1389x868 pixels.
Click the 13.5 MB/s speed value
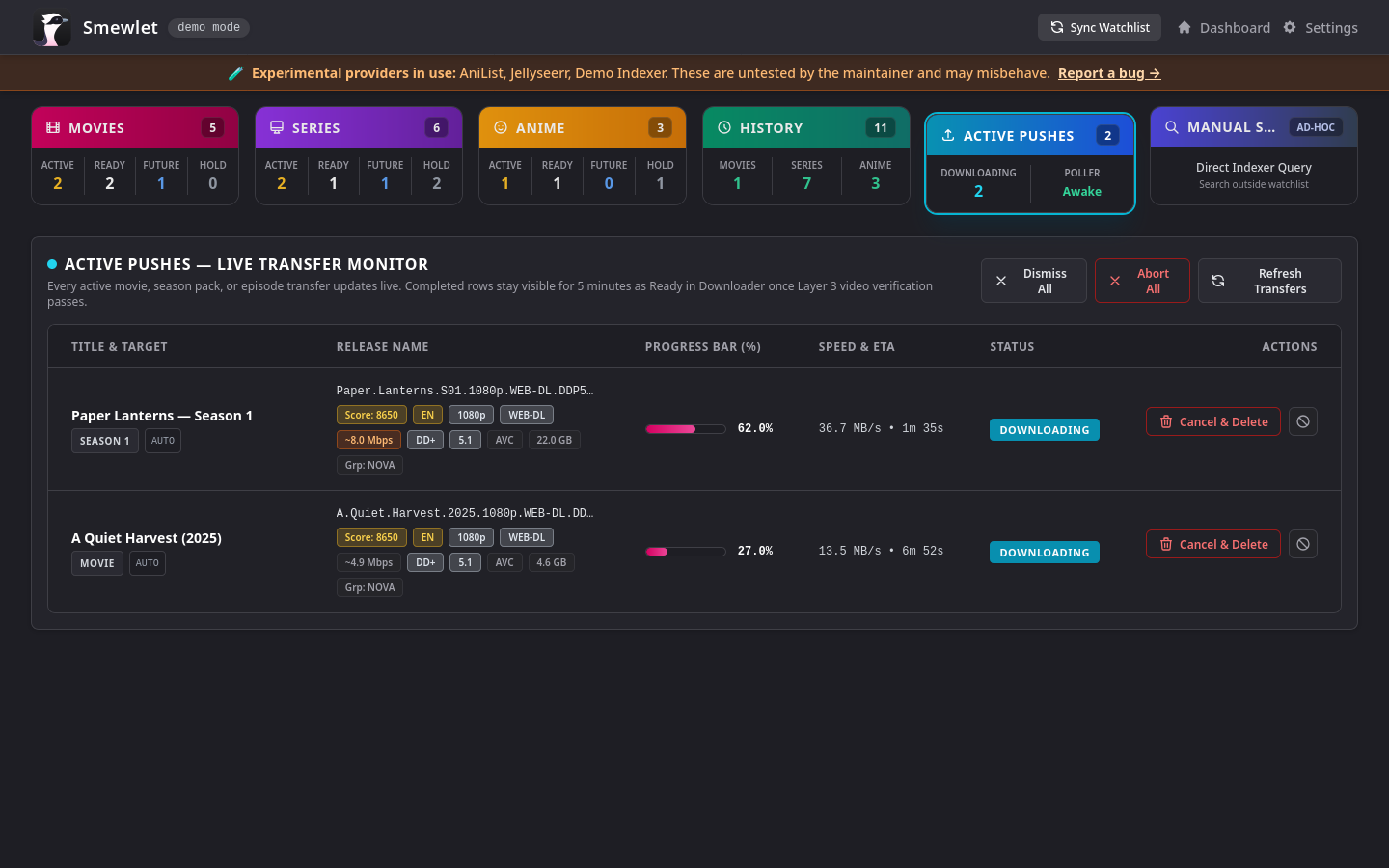click(850, 551)
